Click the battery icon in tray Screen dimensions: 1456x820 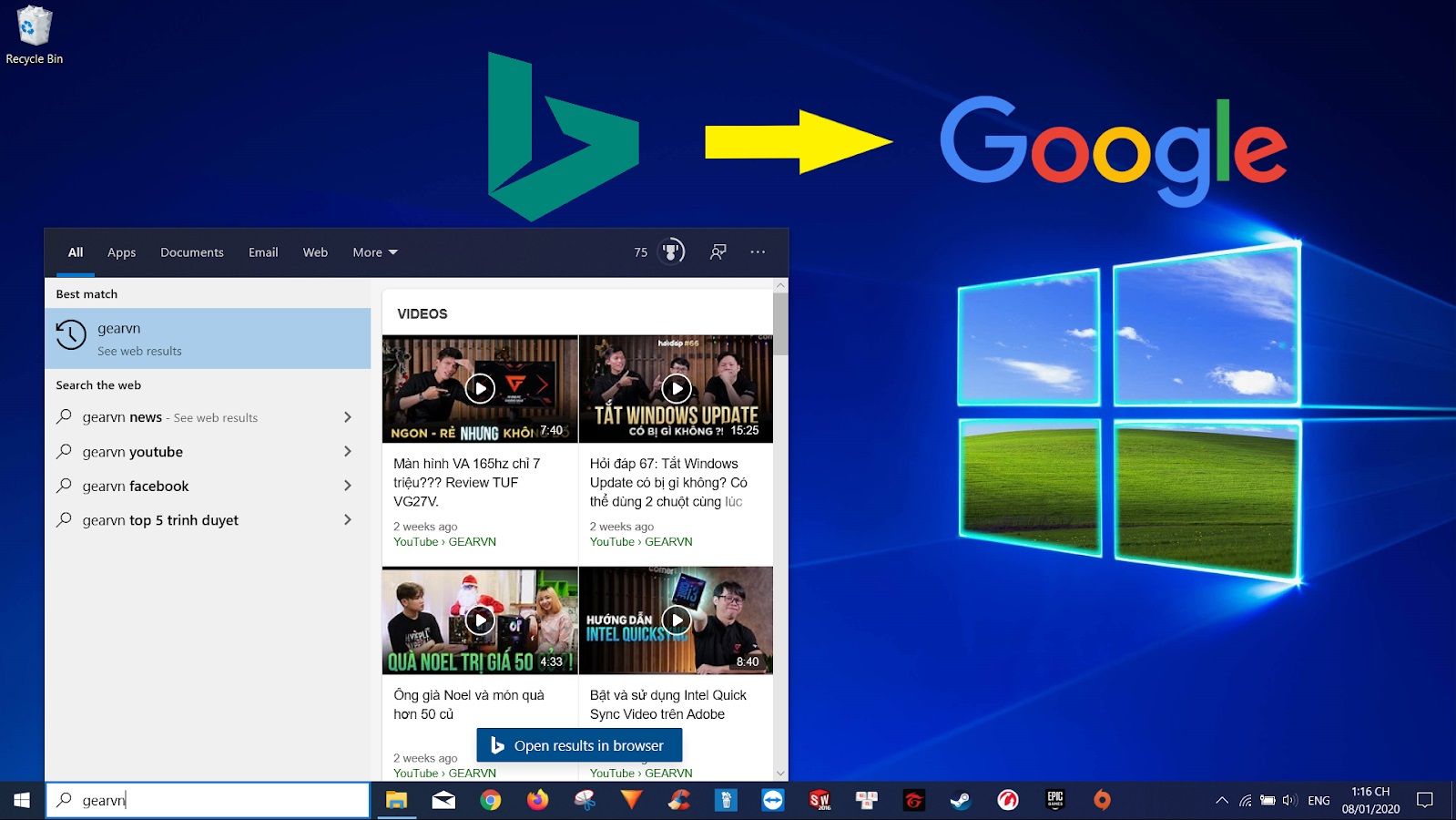pos(1268,800)
